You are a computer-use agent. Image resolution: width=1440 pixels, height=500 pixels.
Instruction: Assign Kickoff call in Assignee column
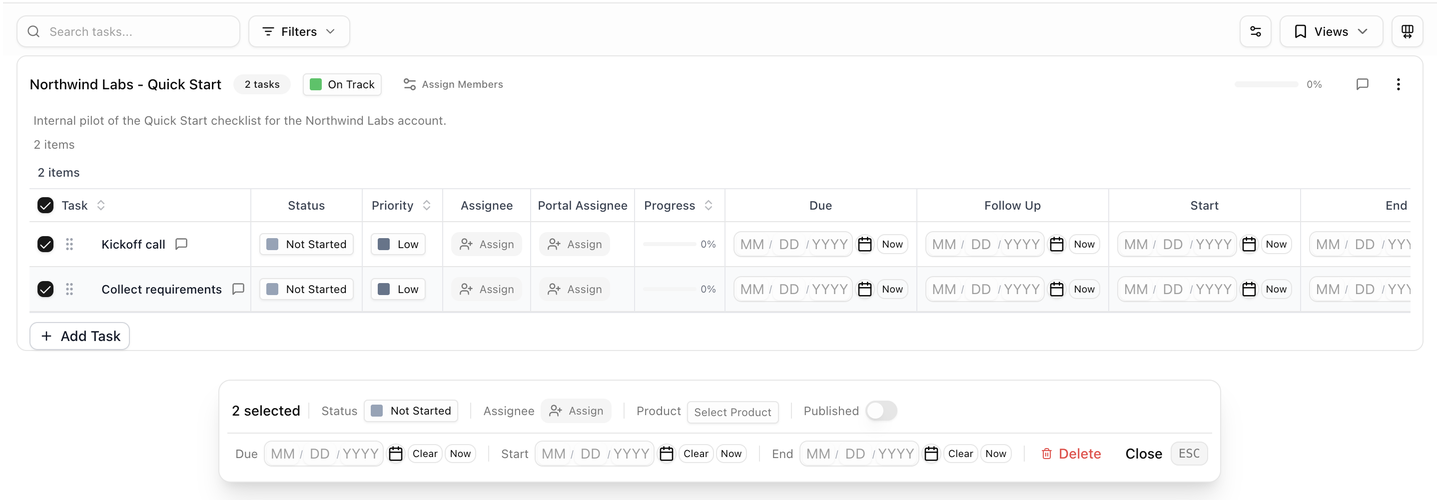coord(487,244)
